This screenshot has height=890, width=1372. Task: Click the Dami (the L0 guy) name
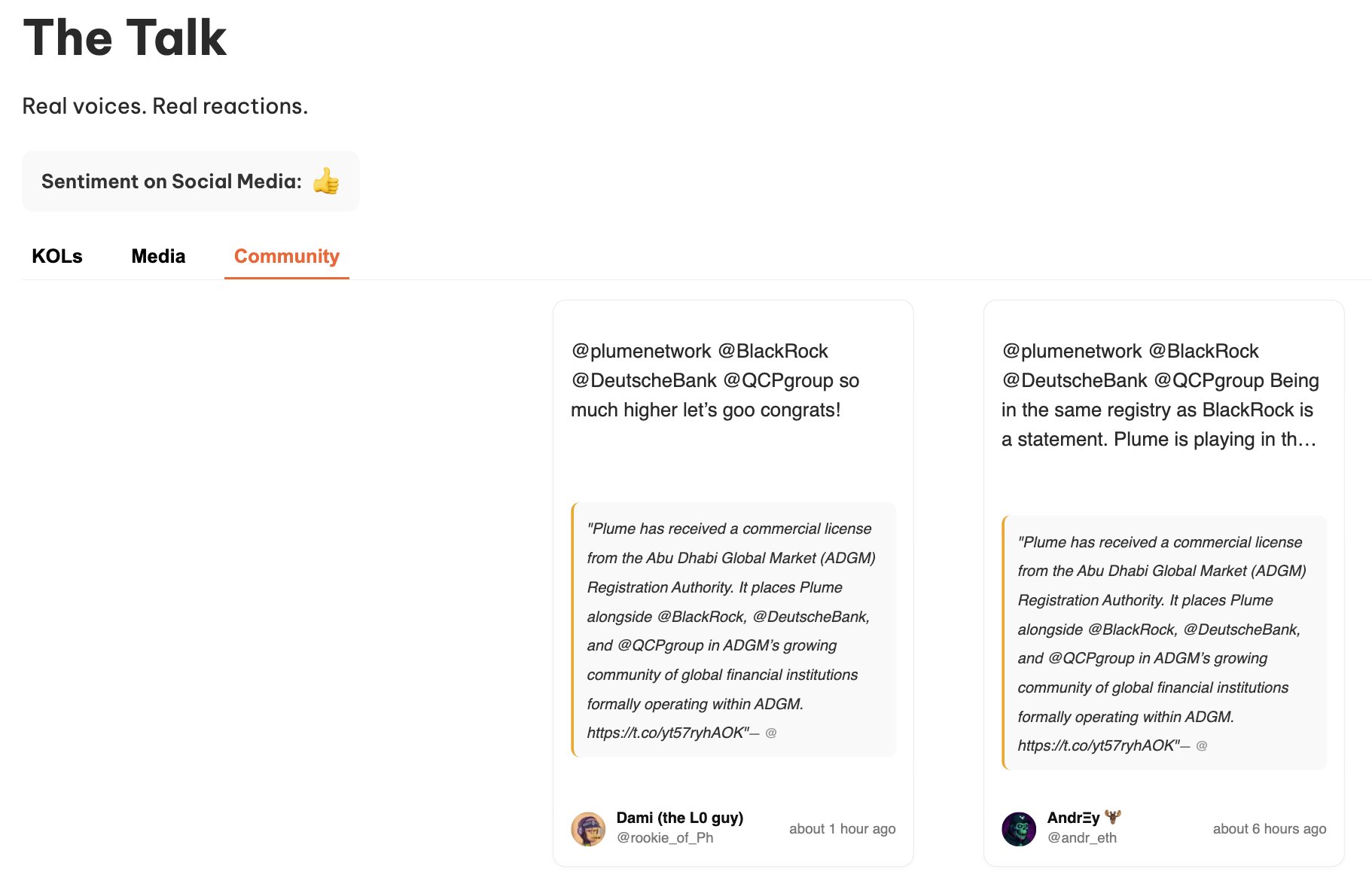coord(679,818)
